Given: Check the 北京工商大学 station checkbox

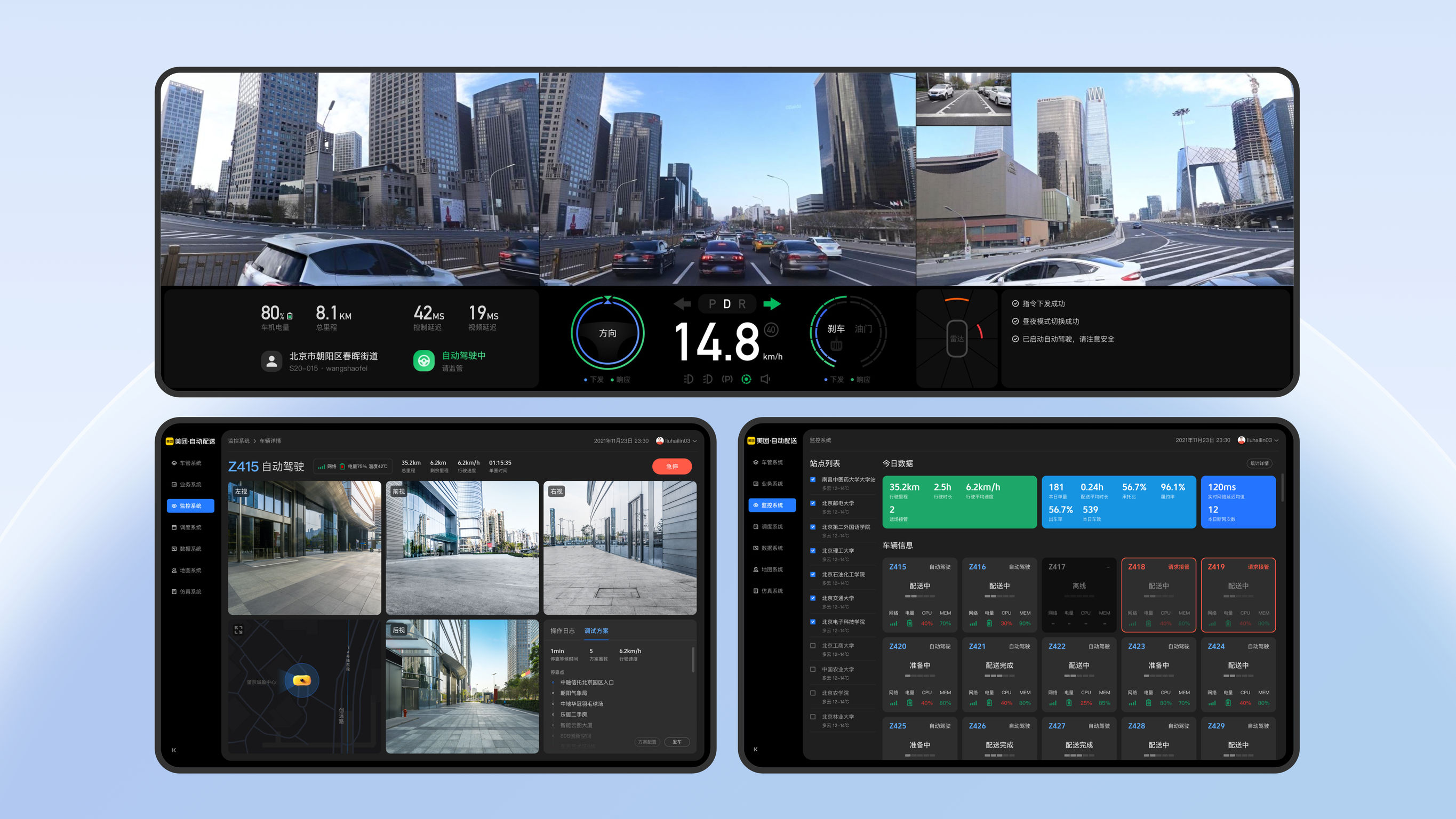Looking at the screenshot, I should (813, 646).
